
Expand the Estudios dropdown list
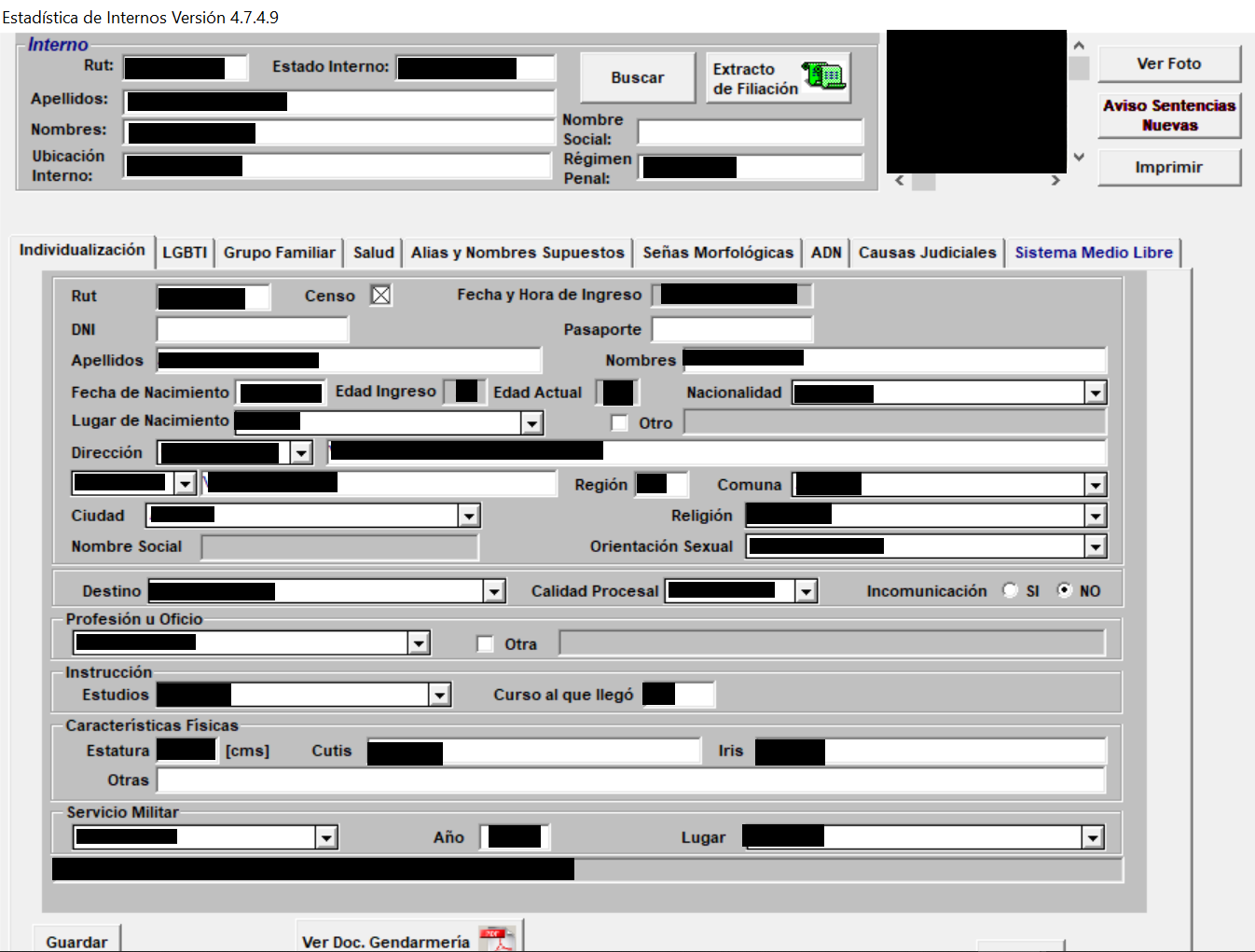pos(439,695)
